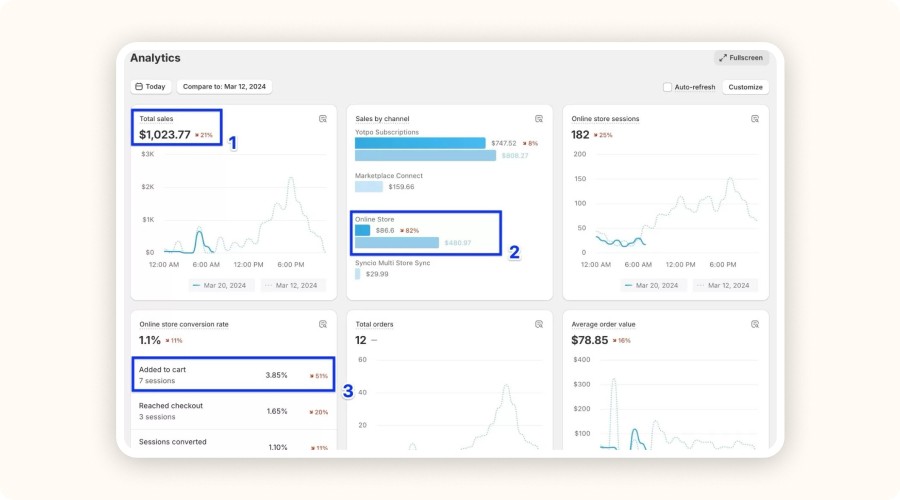
Task: Toggle Mar 20, 2024 legend in sessions chart
Action: pos(652,285)
